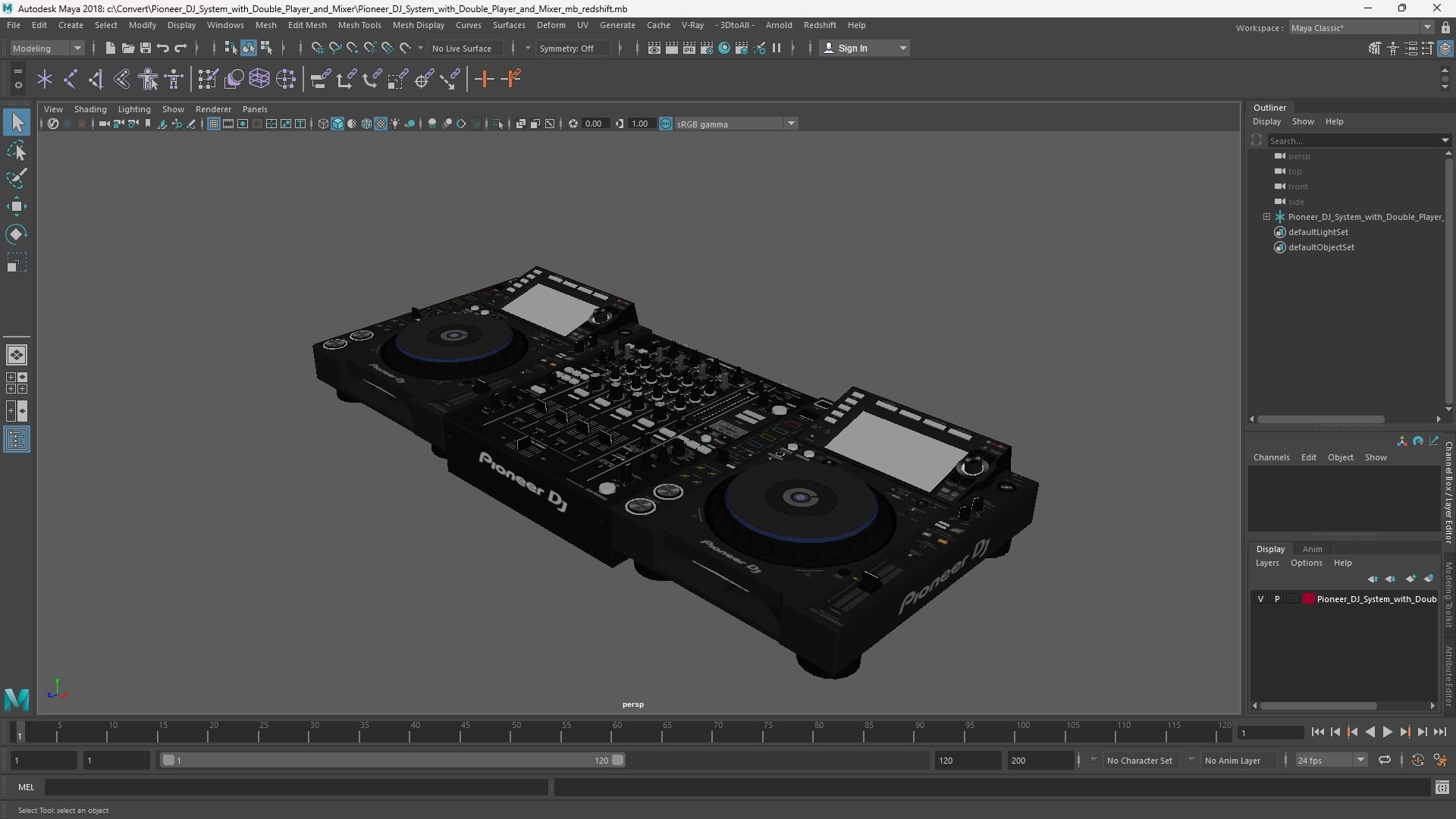
Task: Click the Joint tool shelf icon
Action: click(71, 79)
